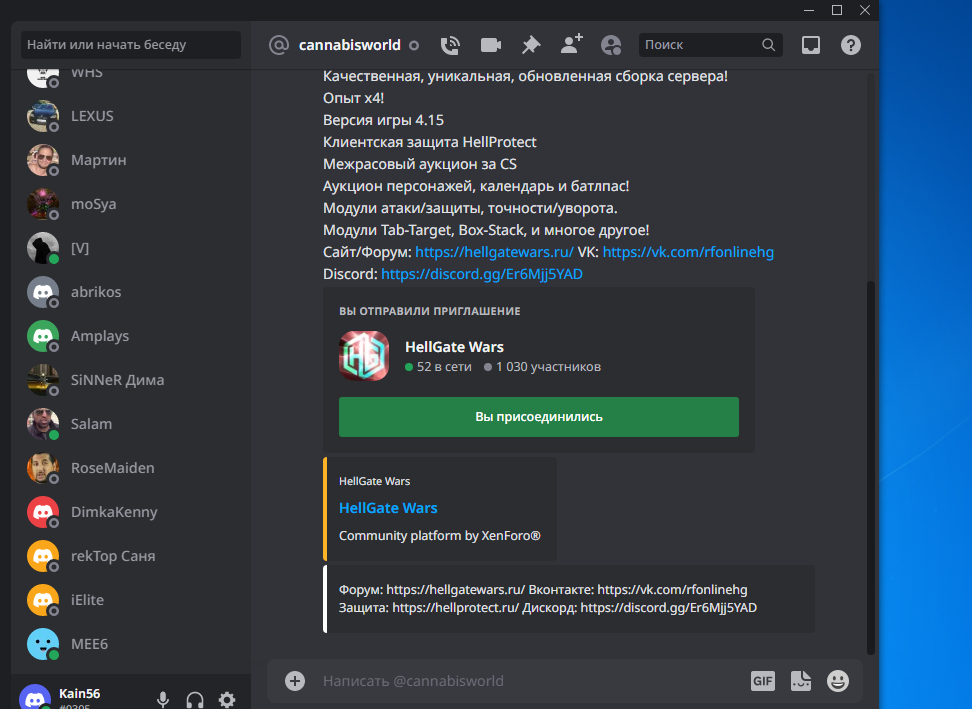Click the "1 030 участников" member count
The image size is (972, 709).
pos(542,367)
